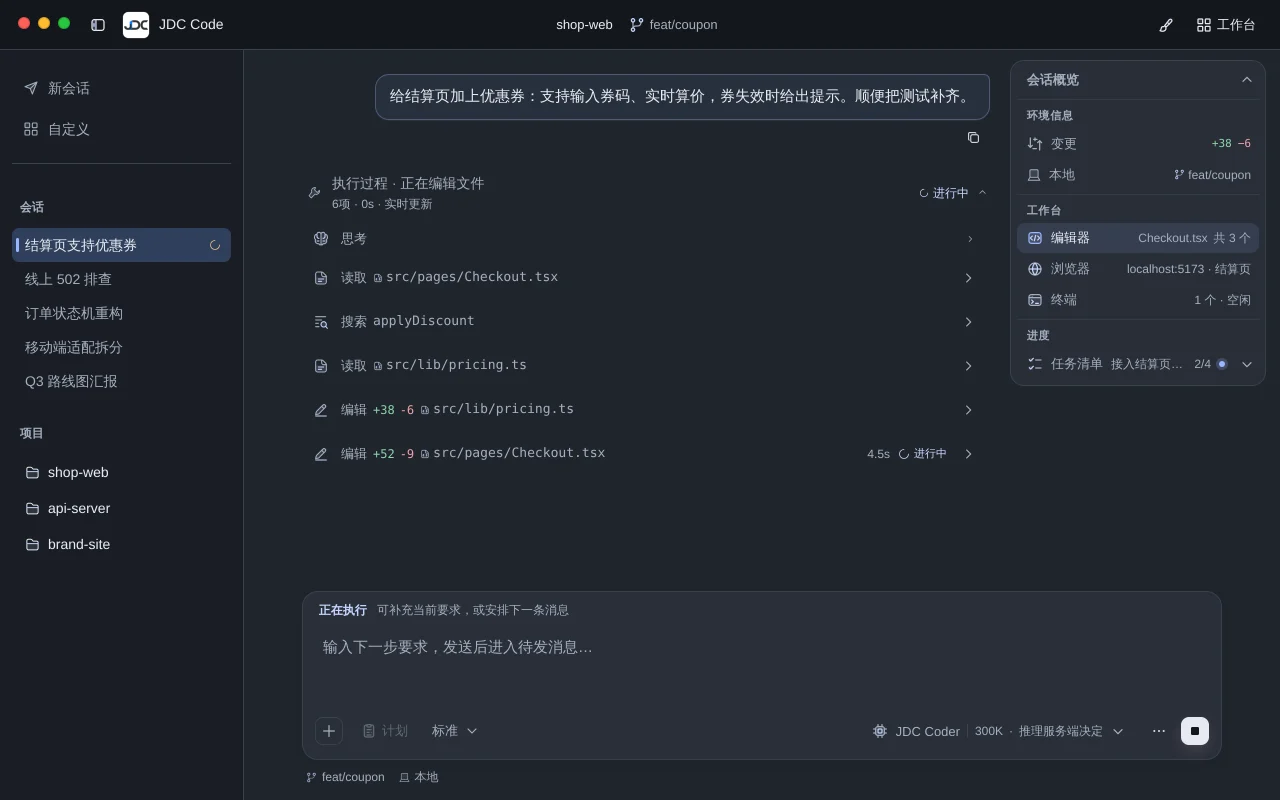Open the more options ellipsis
Screen dimensions: 1280x800
tap(1159, 731)
